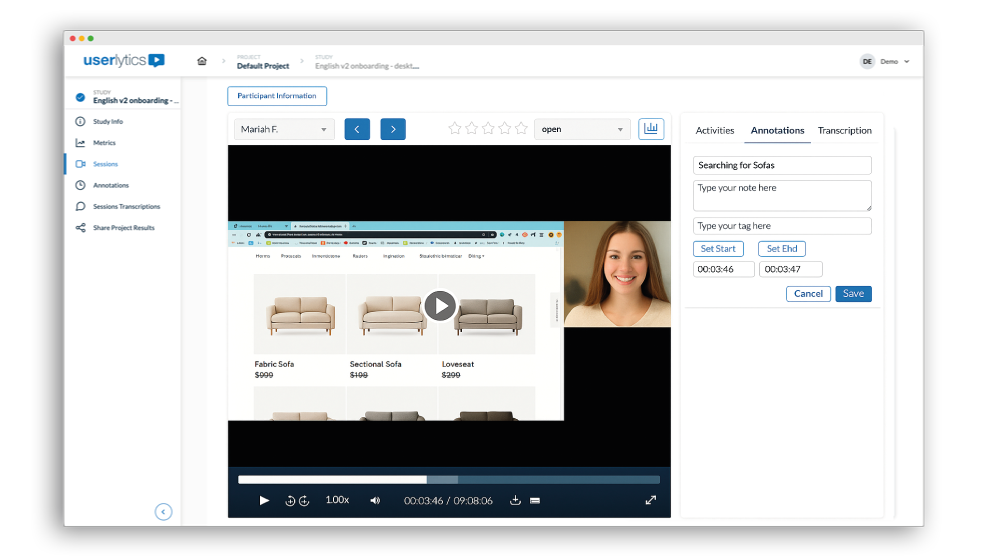The width and height of the screenshot is (1000, 559).
Task: Switch to the Activities tab
Action: (x=714, y=130)
